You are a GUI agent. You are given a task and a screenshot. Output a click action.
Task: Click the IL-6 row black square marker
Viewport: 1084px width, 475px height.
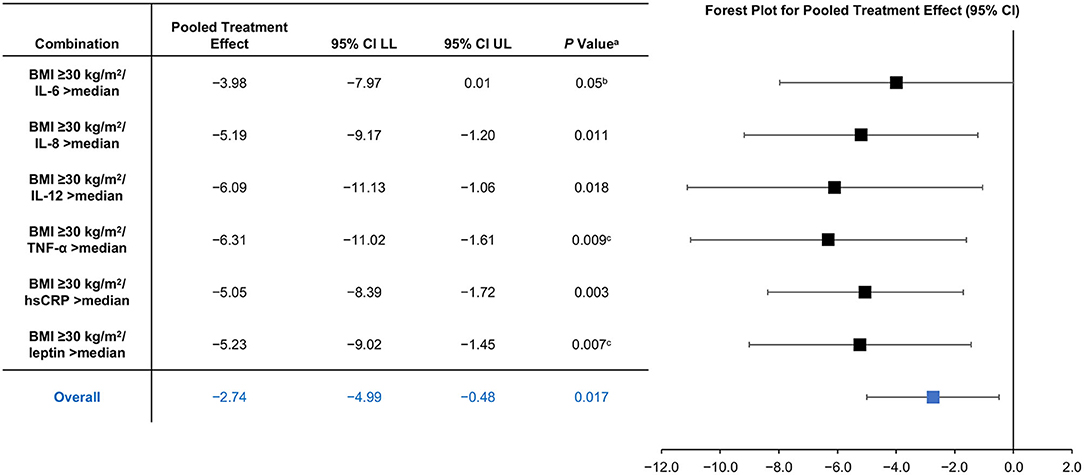click(x=896, y=83)
